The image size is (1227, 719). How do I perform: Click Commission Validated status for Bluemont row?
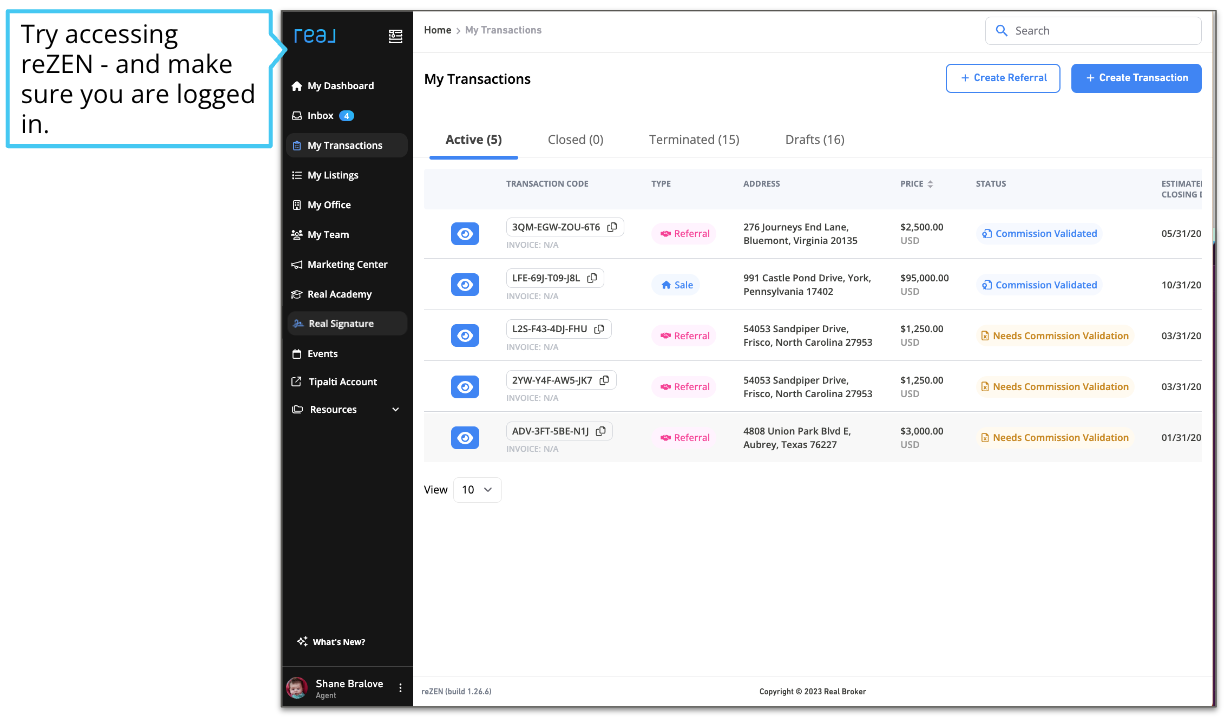1039,234
